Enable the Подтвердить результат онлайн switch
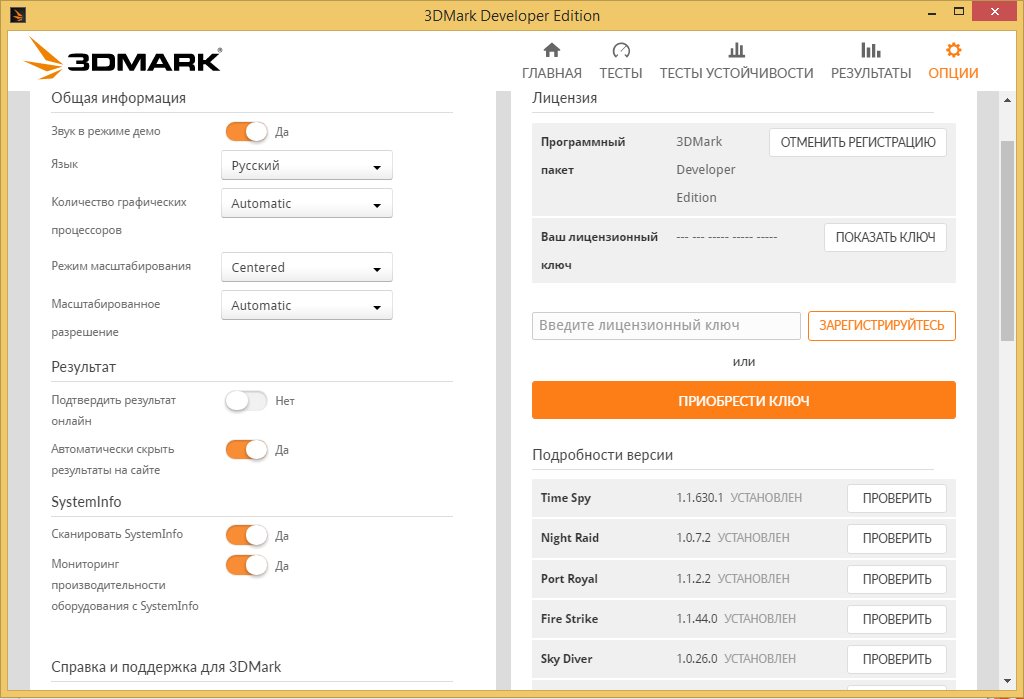Screen dimensions: 1024x699 pos(246,400)
